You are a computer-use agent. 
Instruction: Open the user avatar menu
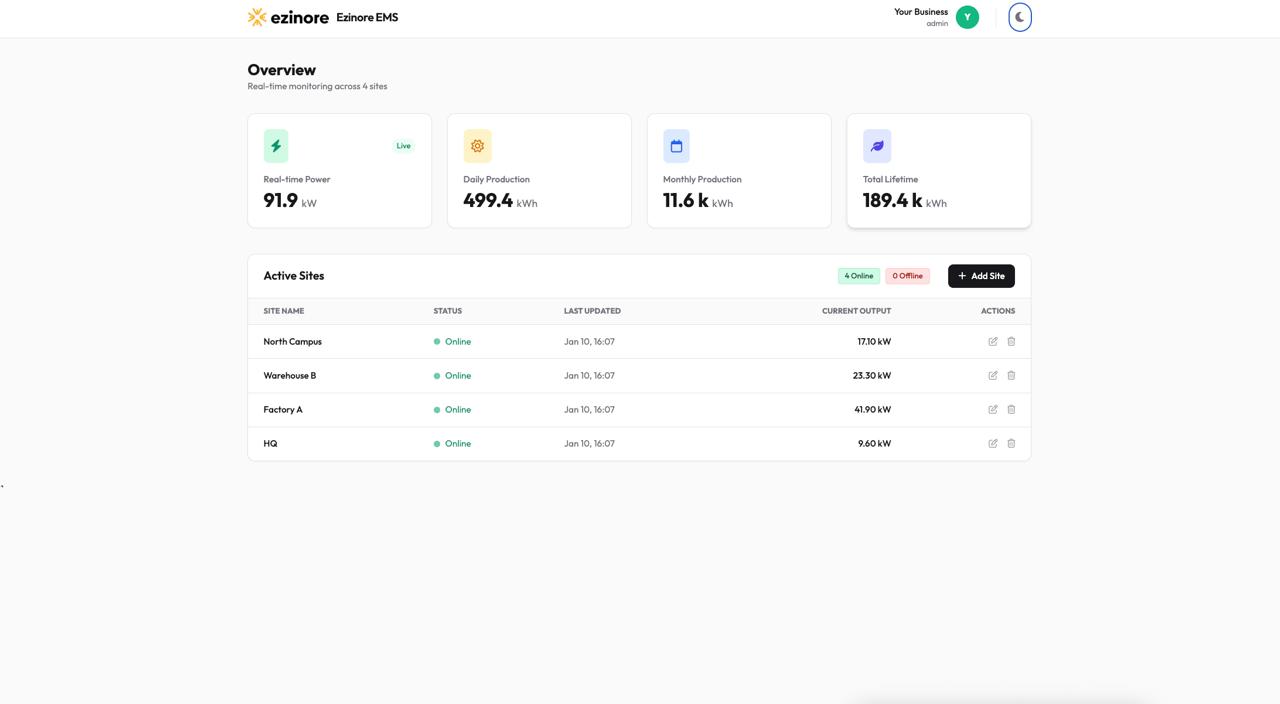(x=967, y=17)
